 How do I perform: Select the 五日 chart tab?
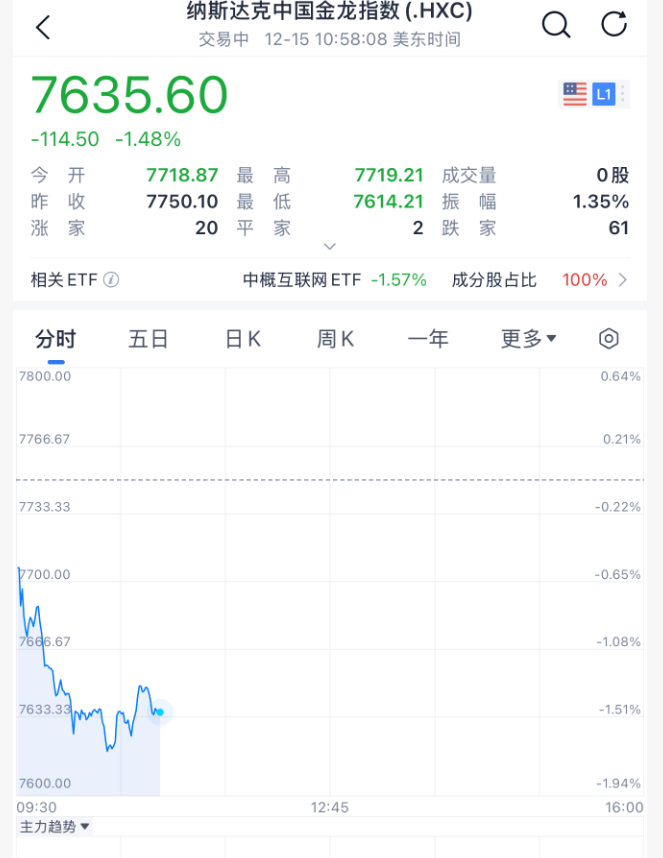(x=149, y=339)
